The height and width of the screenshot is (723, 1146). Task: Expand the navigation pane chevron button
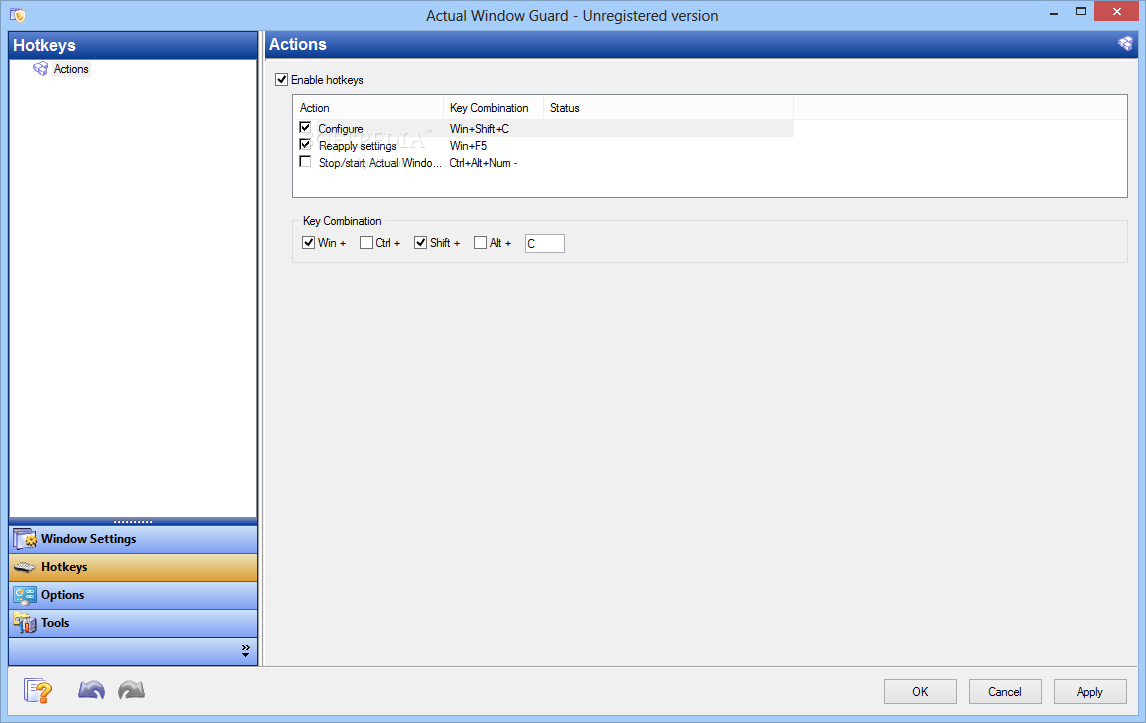click(x=246, y=651)
